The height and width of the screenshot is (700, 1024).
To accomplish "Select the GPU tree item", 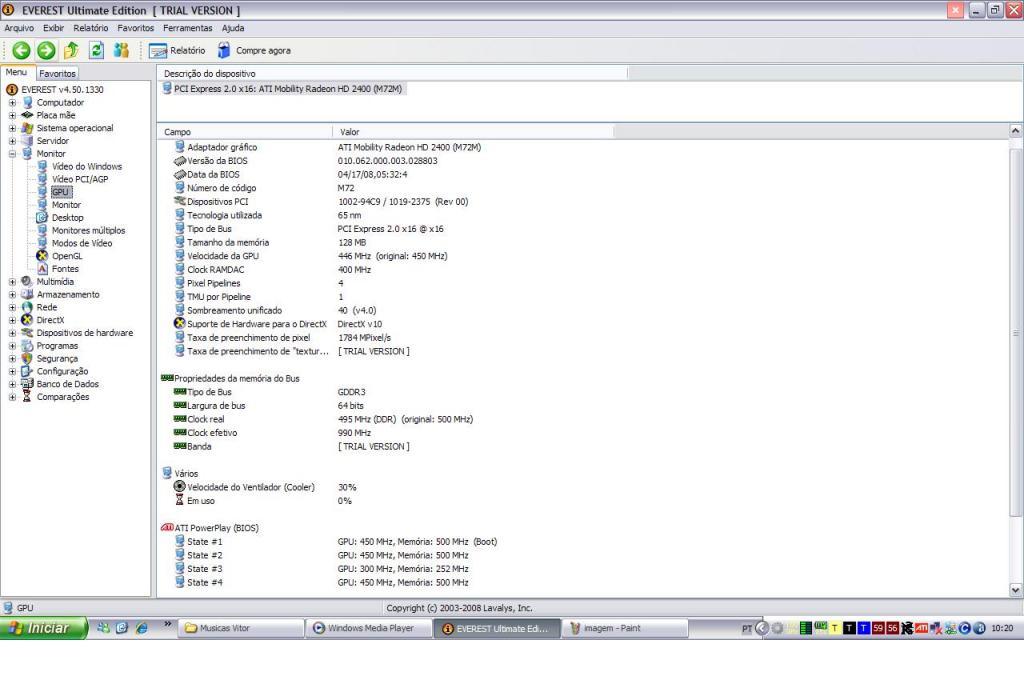I will pos(61,192).
